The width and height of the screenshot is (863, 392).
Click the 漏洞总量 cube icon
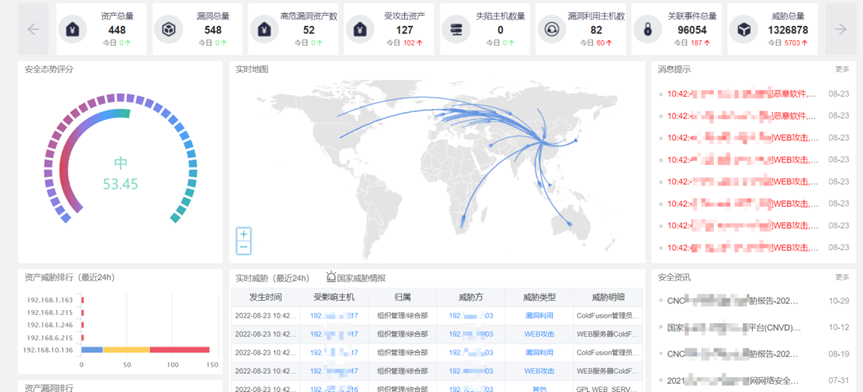(168, 29)
